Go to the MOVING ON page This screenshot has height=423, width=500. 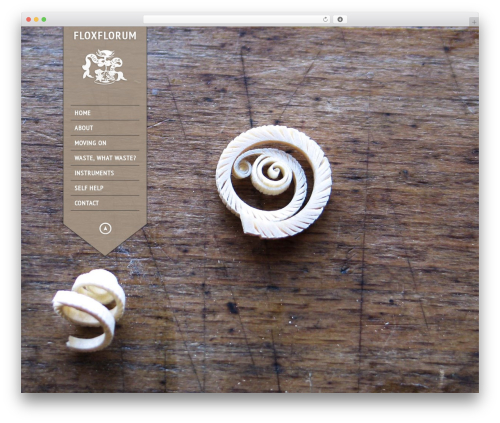pos(90,143)
